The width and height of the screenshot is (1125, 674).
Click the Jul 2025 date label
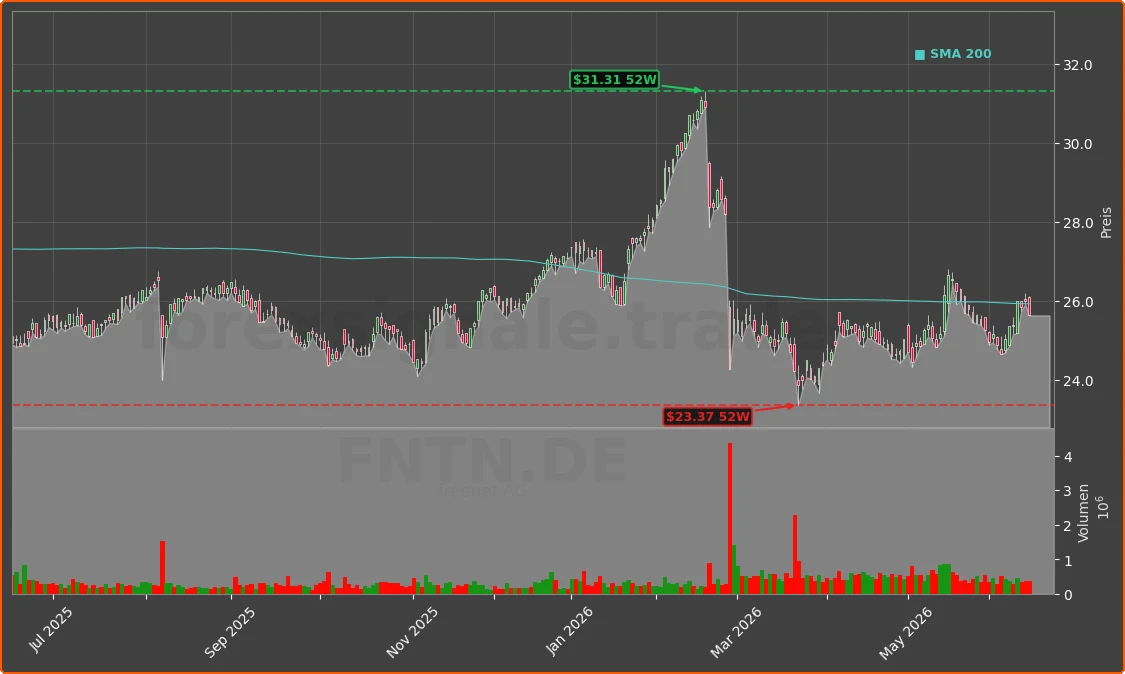[50, 629]
